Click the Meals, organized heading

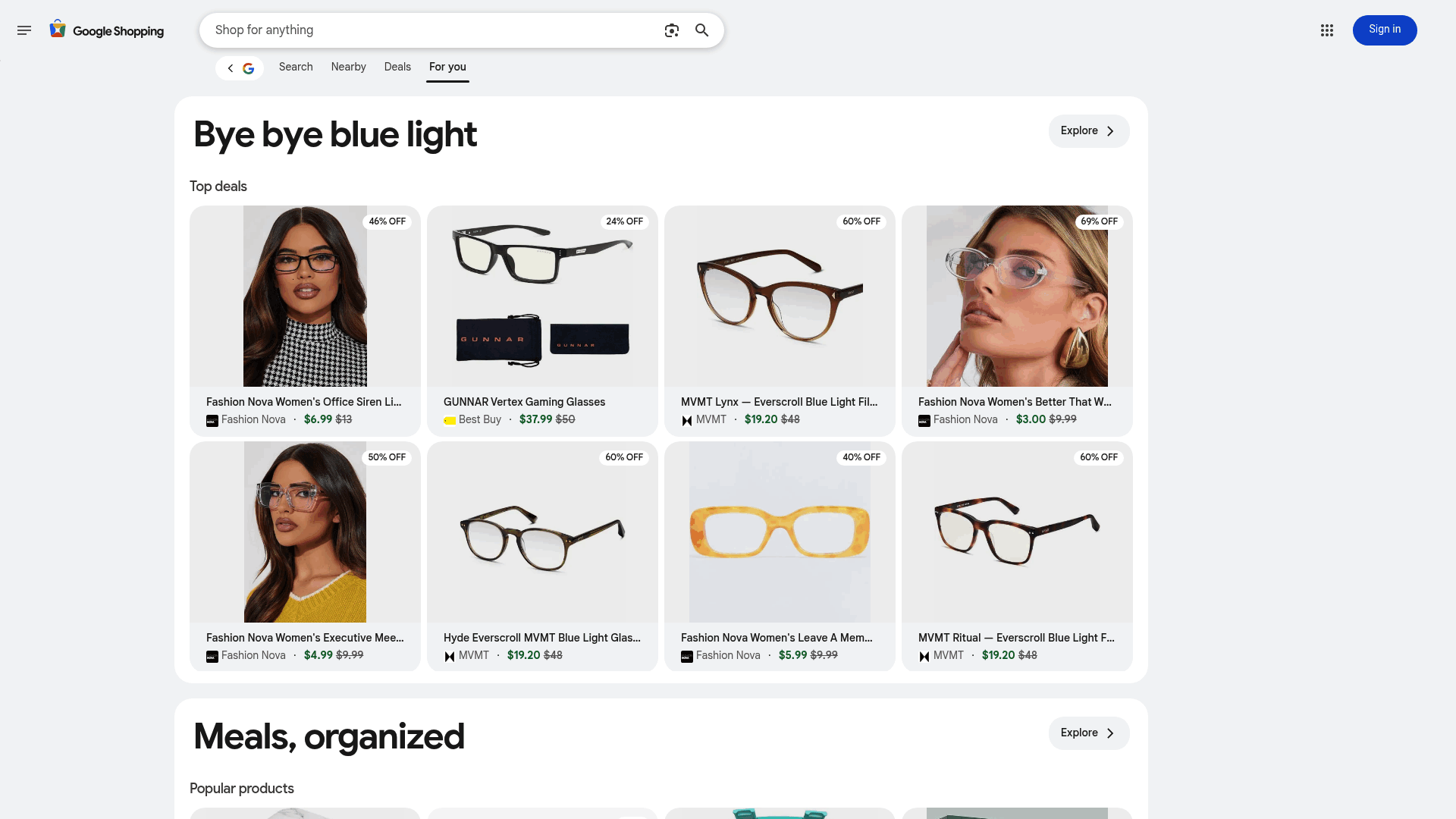pyautogui.click(x=329, y=737)
